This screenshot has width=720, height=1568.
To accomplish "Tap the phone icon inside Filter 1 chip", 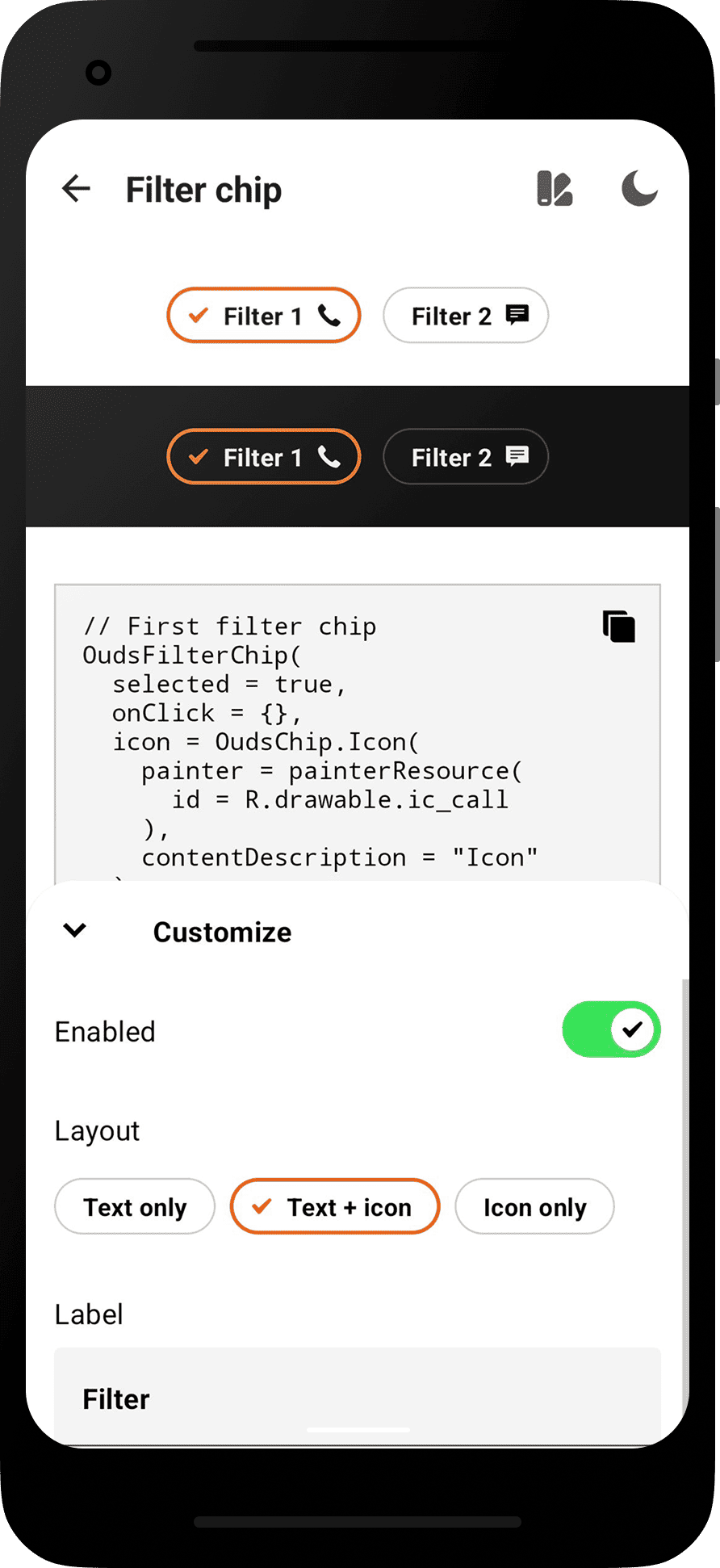I will pos(328,316).
